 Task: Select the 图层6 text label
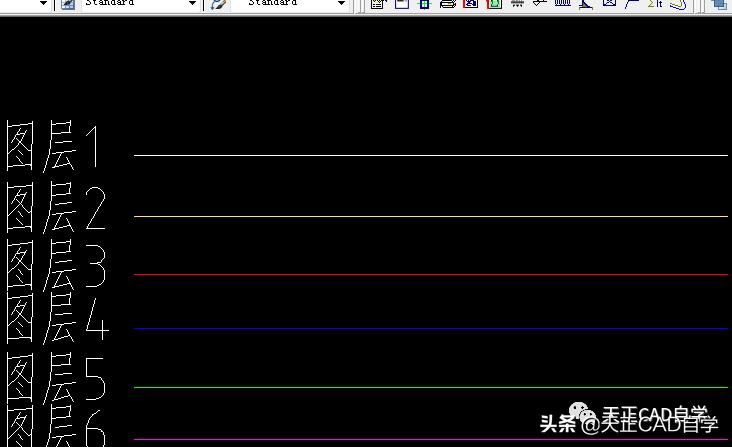pos(56,426)
